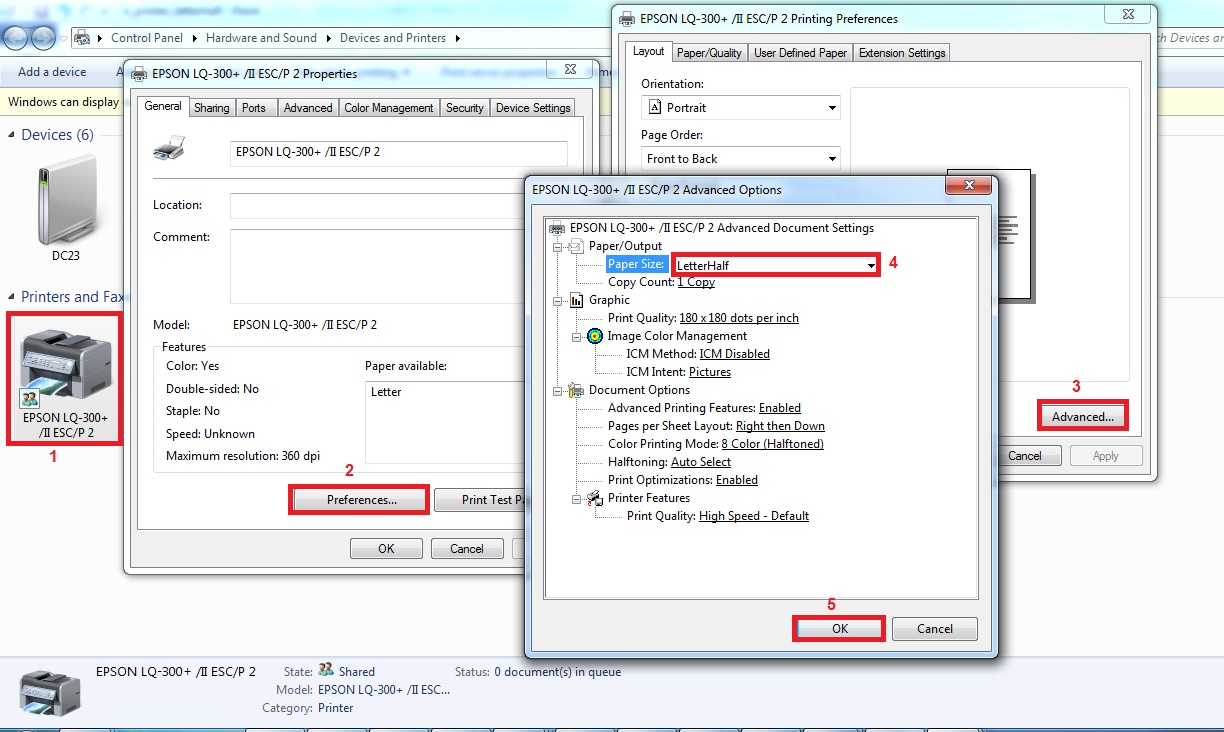Click the Image Color Management icon
Screen dimensions: 1224x732
[x=595, y=336]
